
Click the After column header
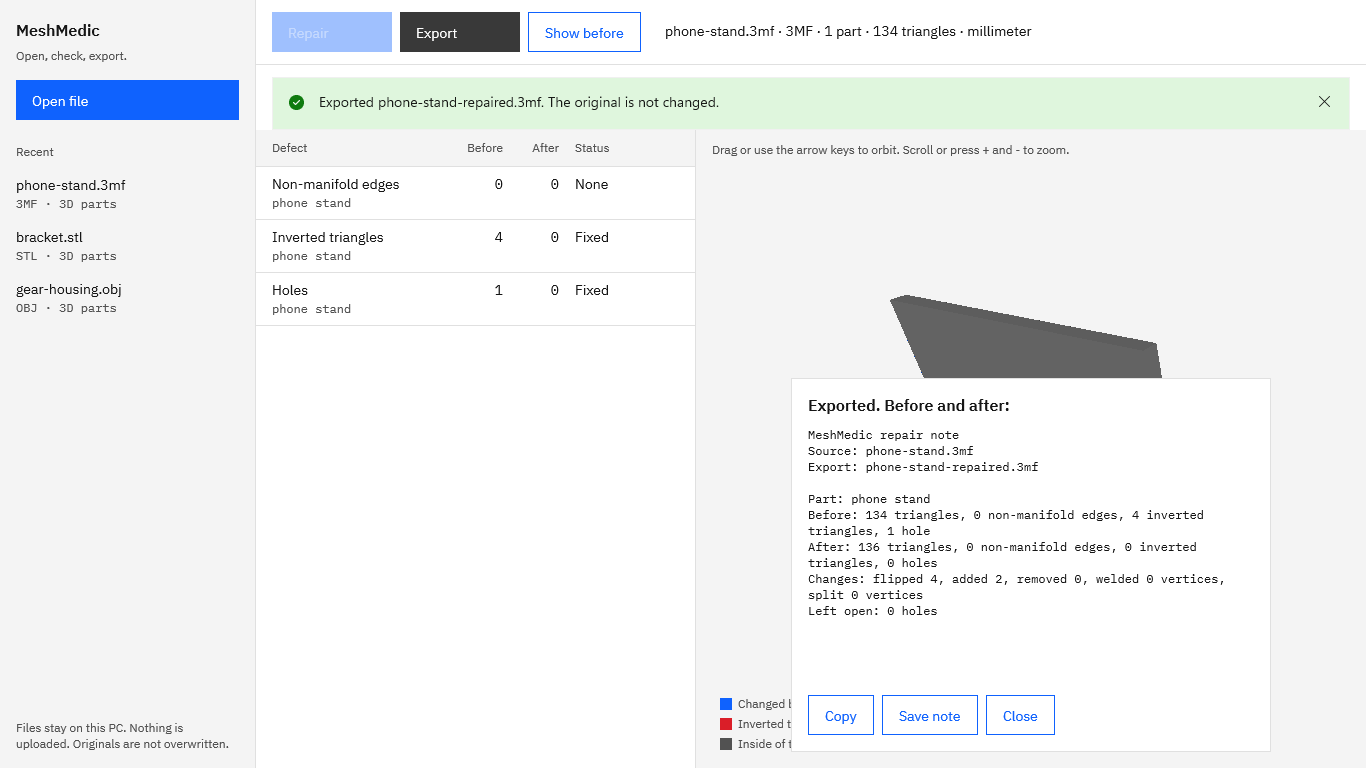click(x=545, y=148)
